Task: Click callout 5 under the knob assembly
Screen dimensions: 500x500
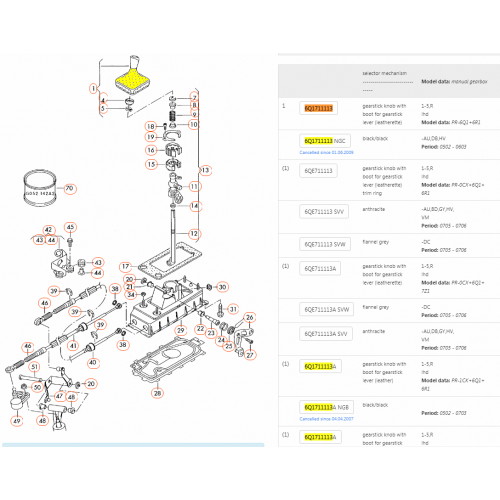Action: [103, 109]
